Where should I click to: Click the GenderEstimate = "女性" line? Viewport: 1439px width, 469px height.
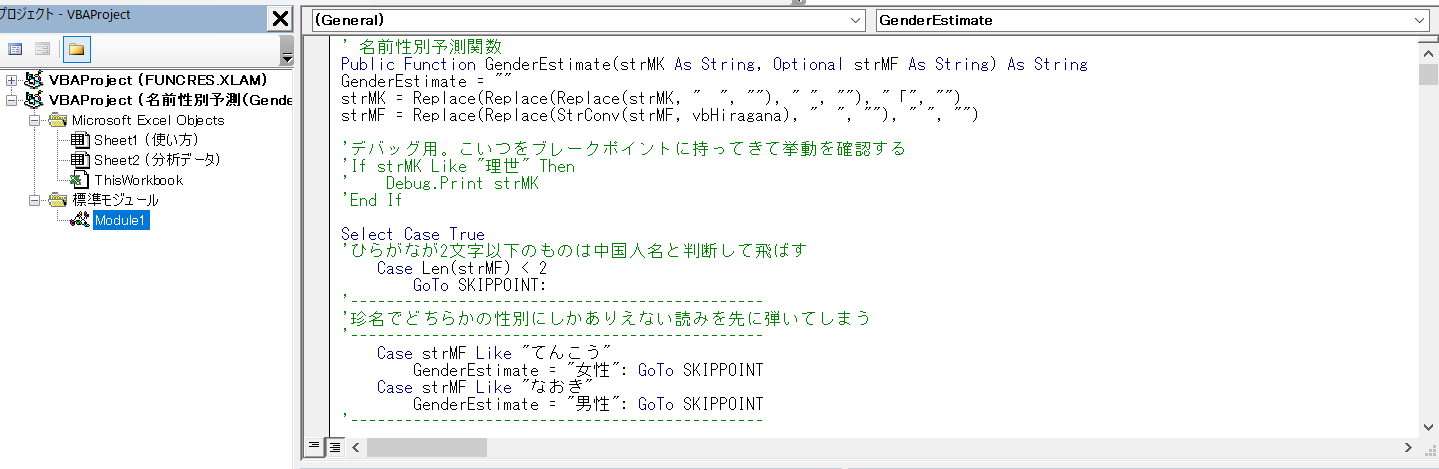[x=588, y=370]
